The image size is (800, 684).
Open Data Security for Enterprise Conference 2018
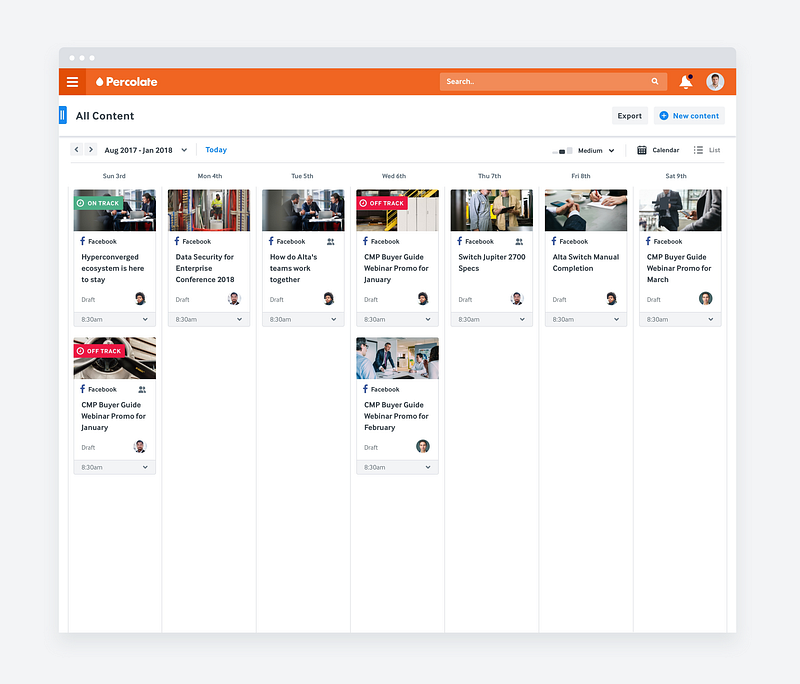205,268
